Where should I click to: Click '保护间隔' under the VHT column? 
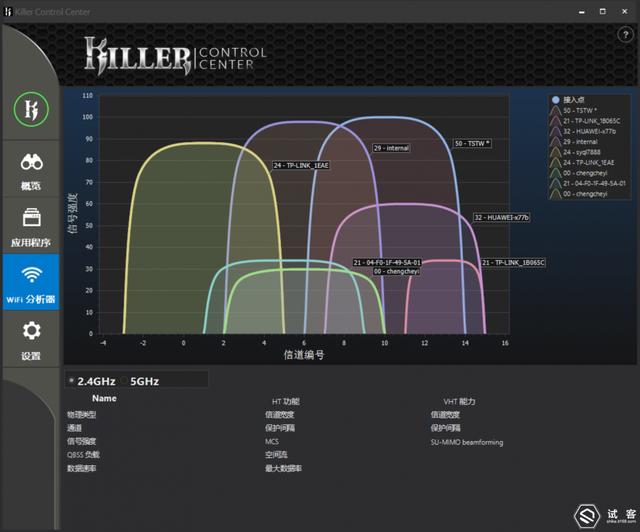(446, 428)
